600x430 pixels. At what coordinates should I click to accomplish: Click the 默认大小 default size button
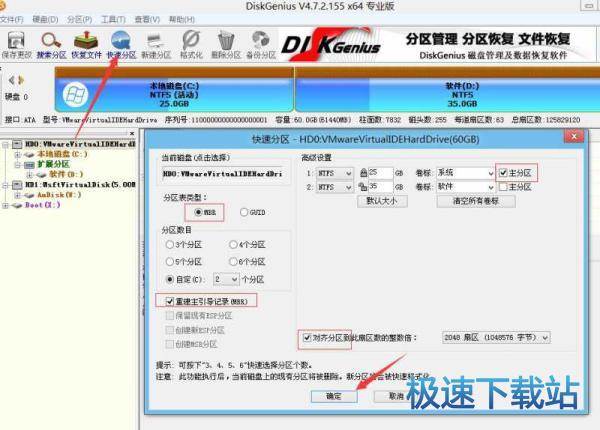pyautogui.click(x=382, y=201)
